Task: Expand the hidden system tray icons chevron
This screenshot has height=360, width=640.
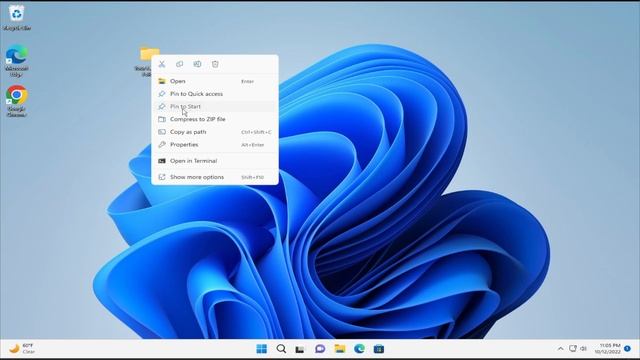Action: tap(560, 349)
